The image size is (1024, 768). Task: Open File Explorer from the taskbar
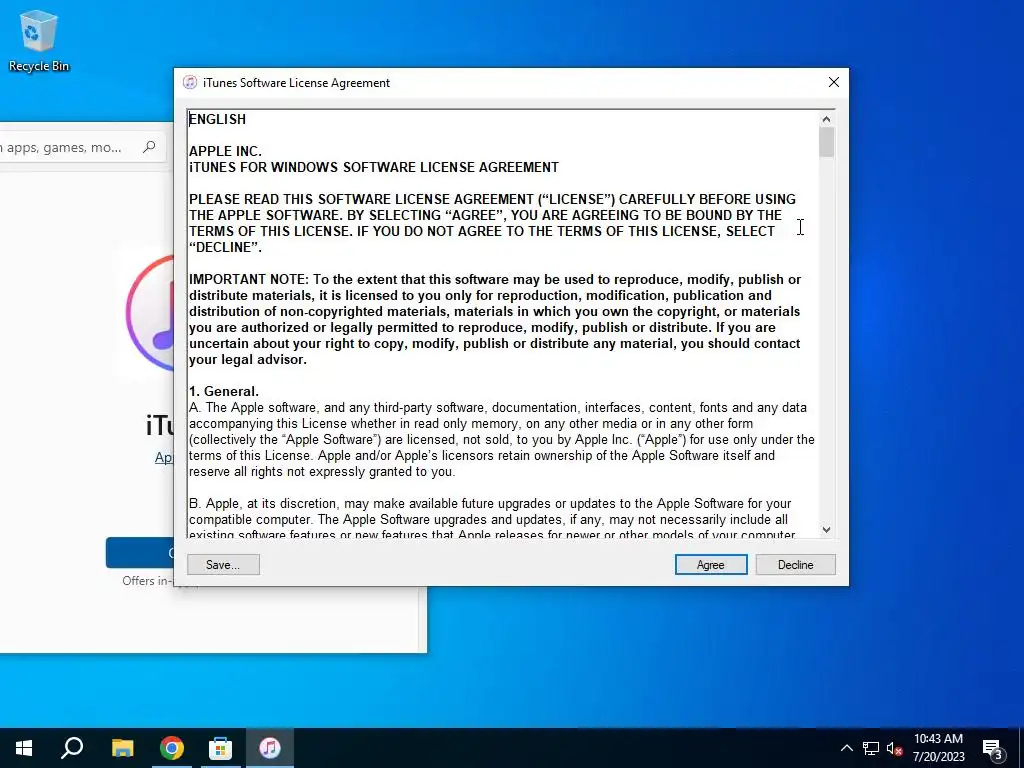coord(122,748)
